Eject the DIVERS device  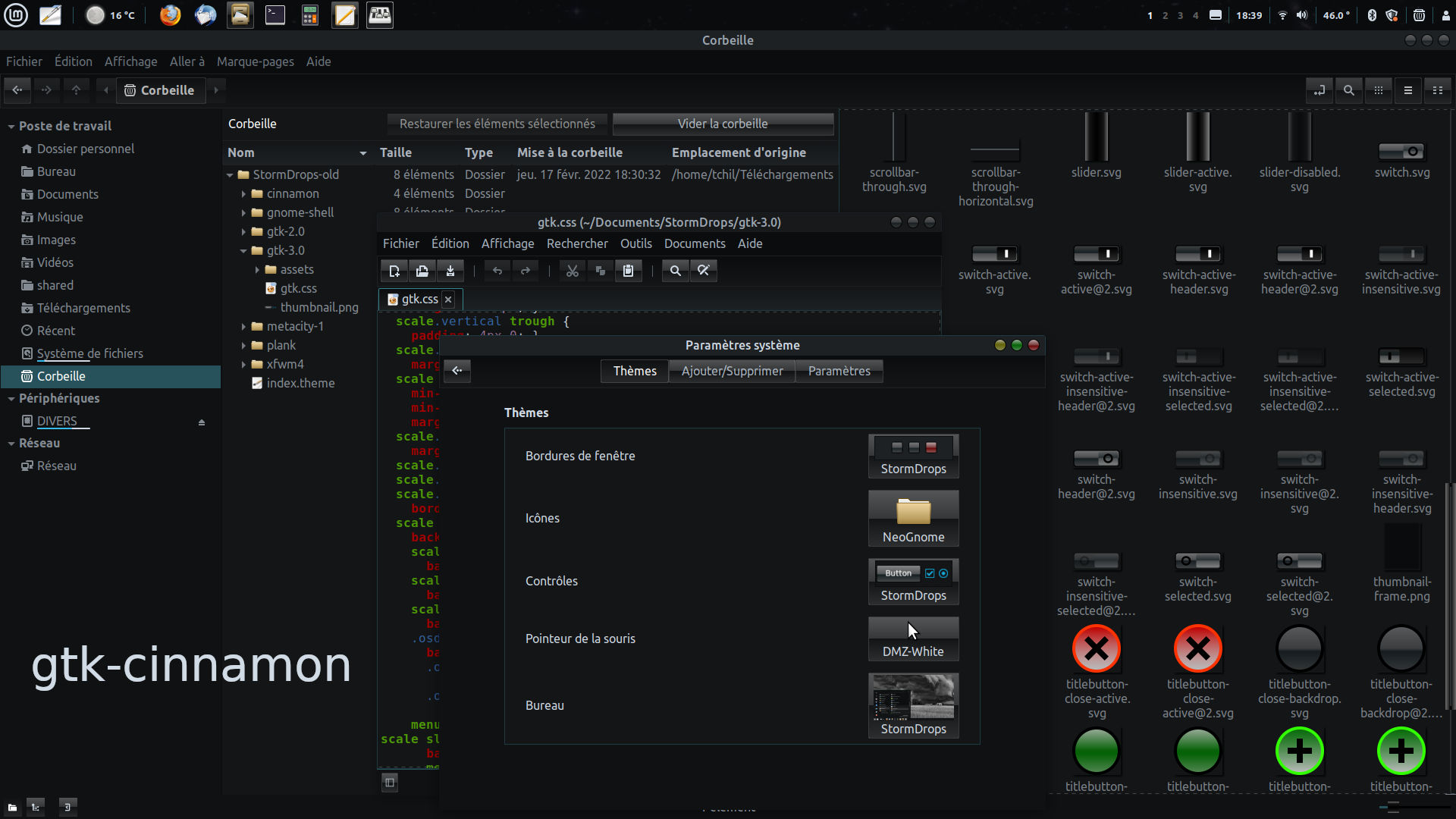(202, 422)
